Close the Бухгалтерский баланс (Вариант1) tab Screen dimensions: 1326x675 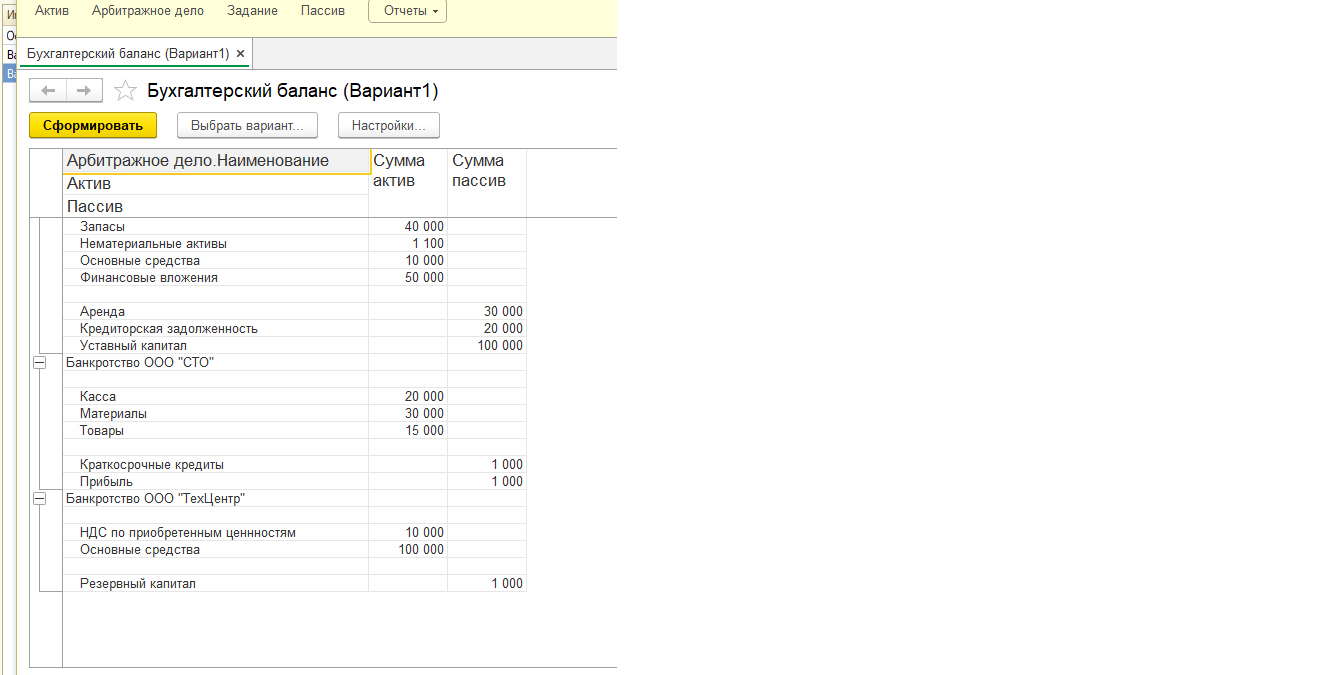click(241, 53)
